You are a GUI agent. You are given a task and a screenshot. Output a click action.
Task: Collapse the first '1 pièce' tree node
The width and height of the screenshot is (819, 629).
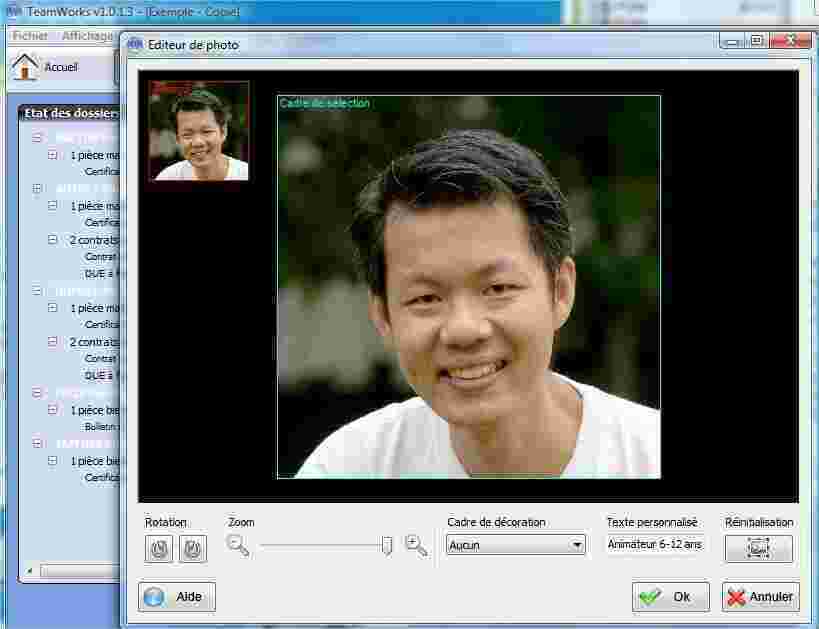coord(53,155)
